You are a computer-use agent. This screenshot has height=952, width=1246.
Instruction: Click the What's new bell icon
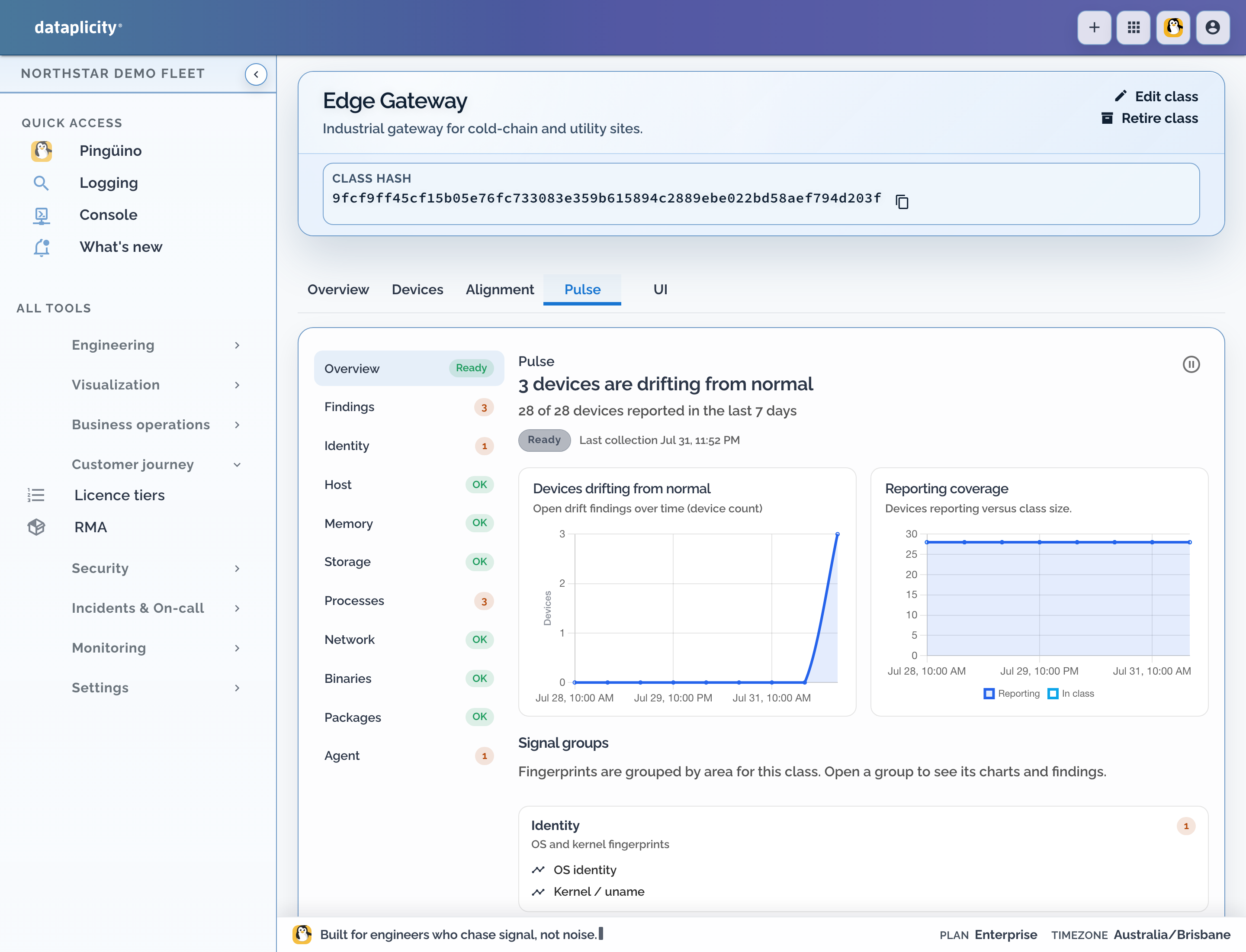tap(41, 248)
